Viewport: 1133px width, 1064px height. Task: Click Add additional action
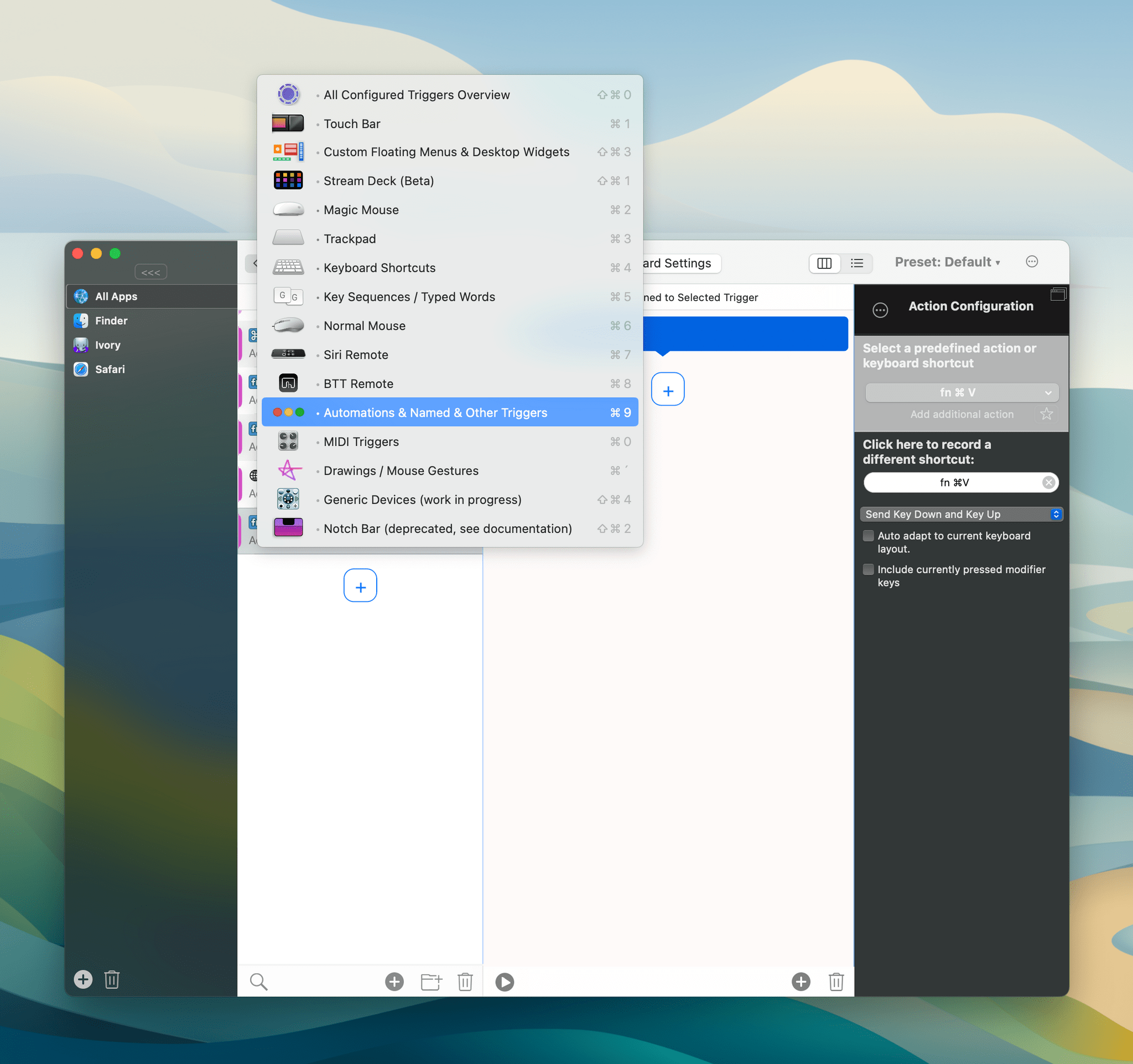[962, 414]
